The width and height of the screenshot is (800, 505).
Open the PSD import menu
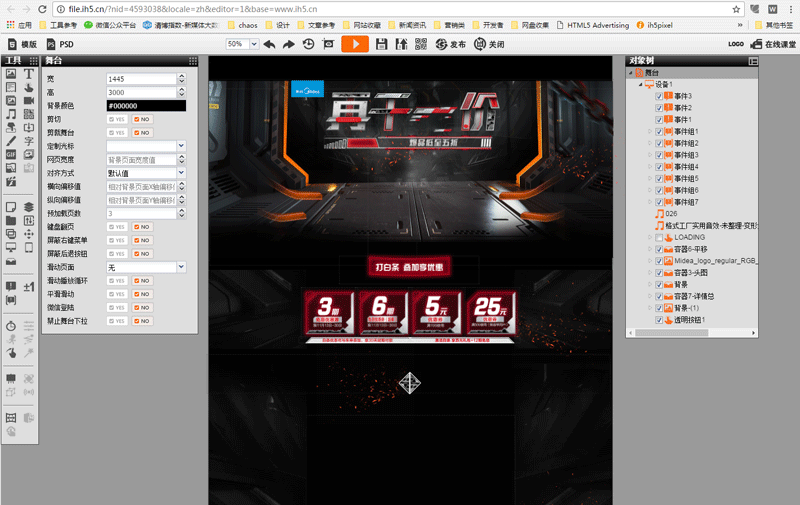click(60, 44)
